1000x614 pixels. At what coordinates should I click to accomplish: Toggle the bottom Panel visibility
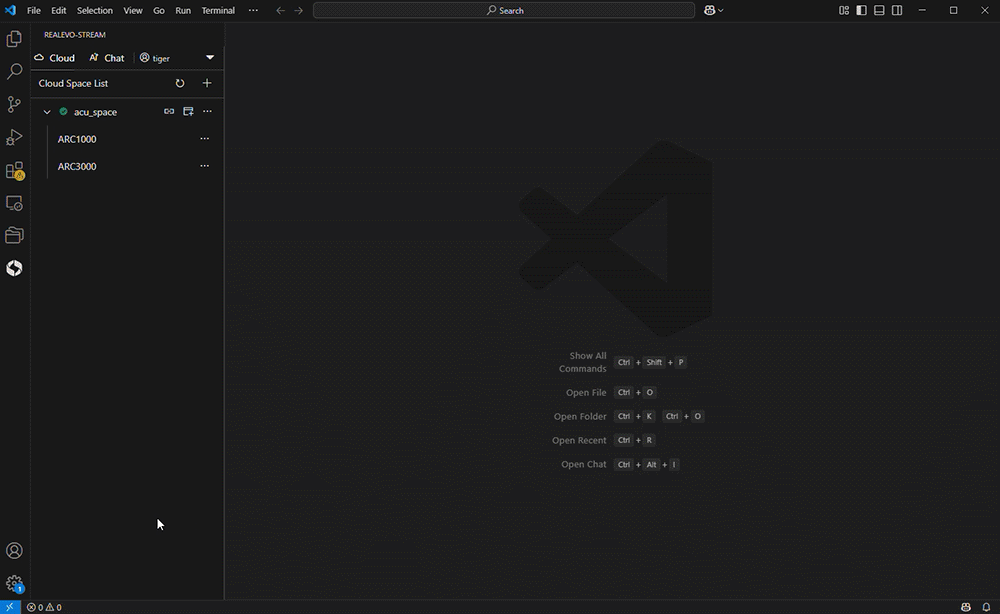click(x=879, y=10)
